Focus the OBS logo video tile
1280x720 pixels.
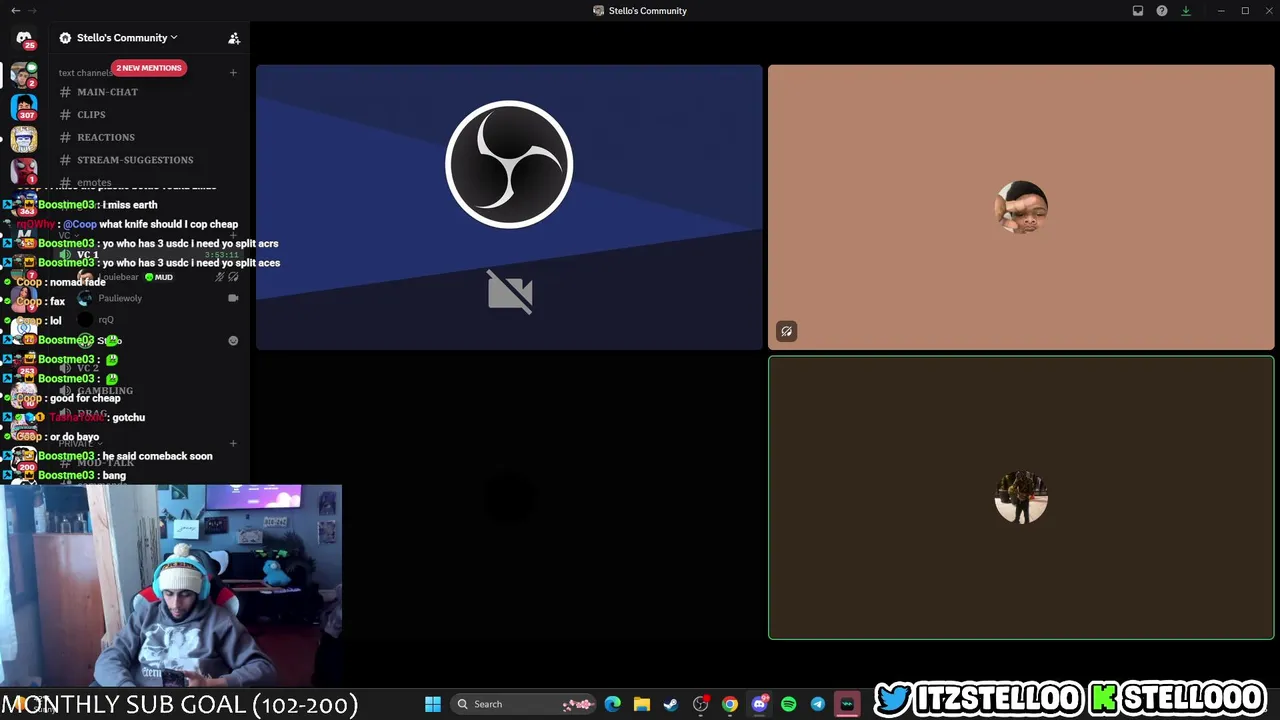point(509,207)
